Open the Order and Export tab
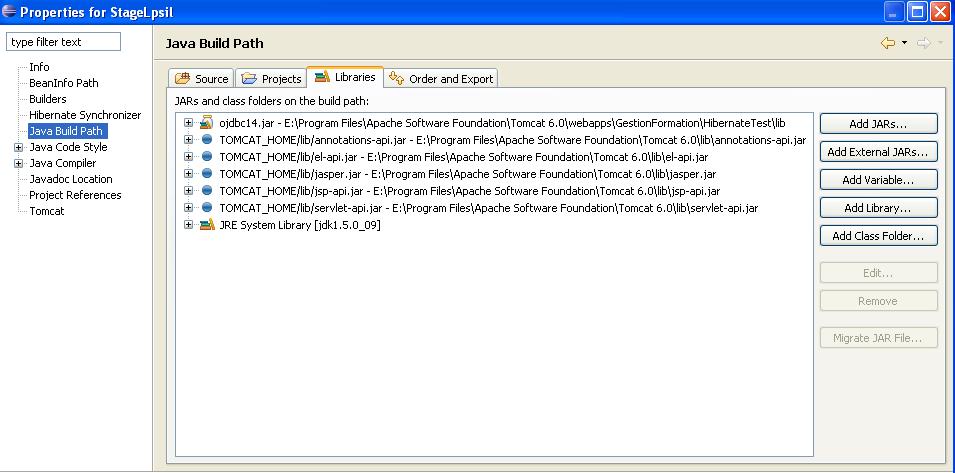Image resolution: width=955 pixels, height=473 pixels. tap(441, 79)
